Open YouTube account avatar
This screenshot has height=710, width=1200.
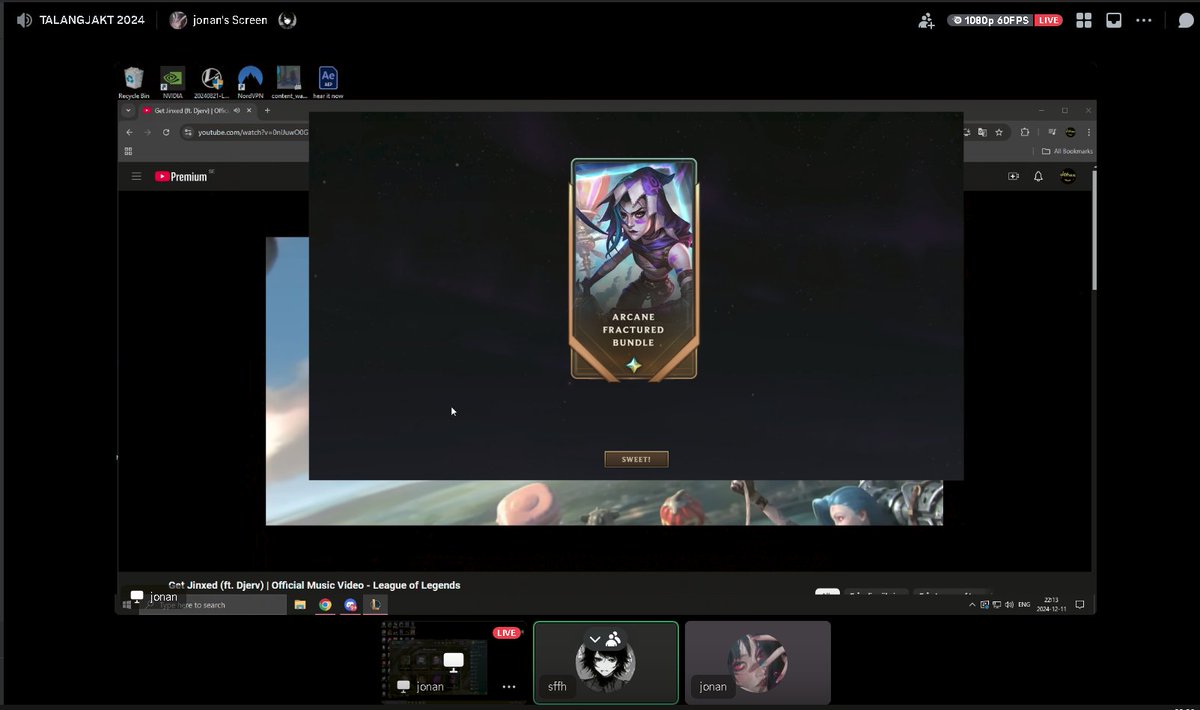tap(1067, 176)
